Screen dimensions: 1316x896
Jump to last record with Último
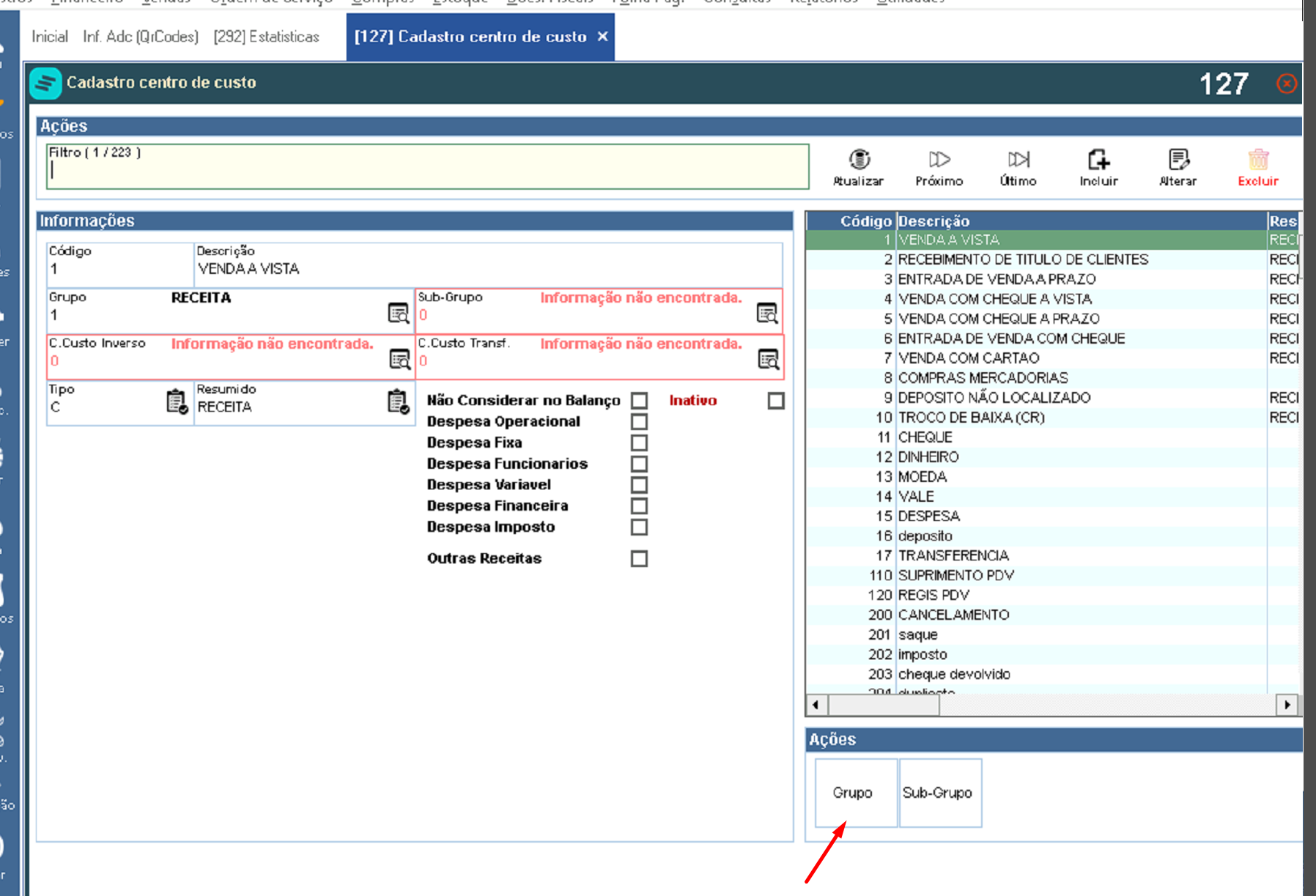[1019, 159]
